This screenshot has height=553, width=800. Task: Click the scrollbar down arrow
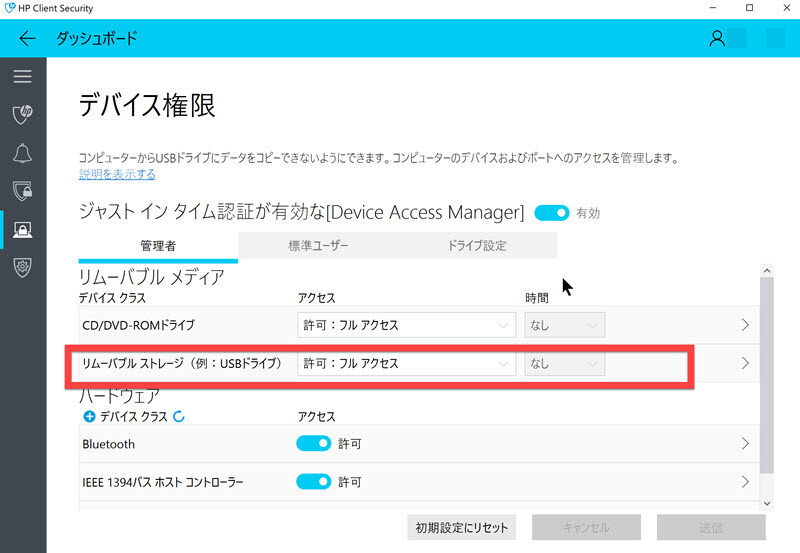[767, 503]
